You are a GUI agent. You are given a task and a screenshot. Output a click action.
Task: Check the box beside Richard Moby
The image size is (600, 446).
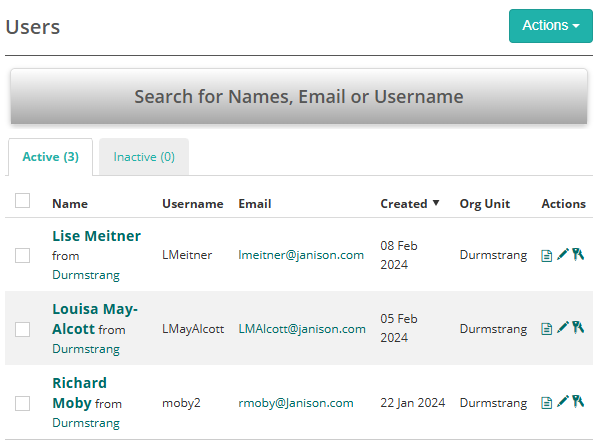23,403
